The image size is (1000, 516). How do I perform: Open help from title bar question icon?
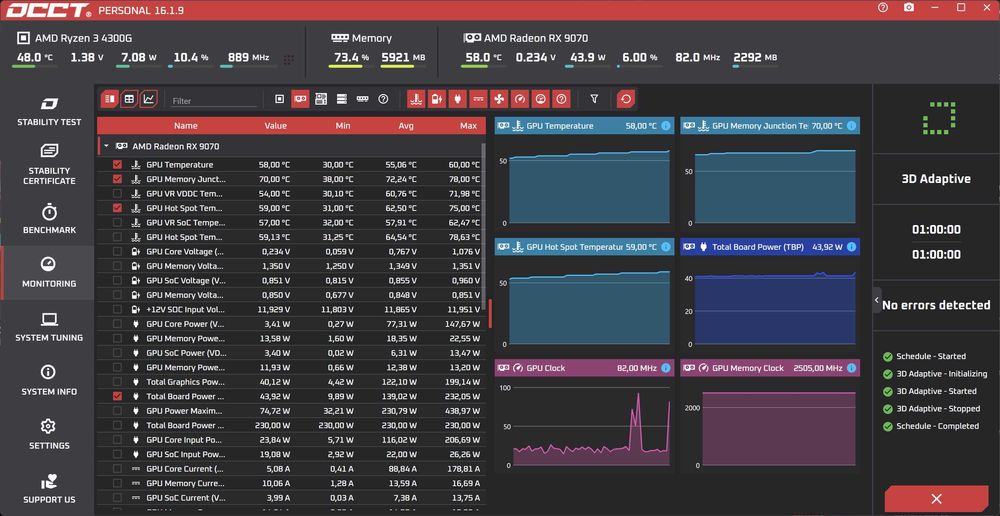click(x=883, y=8)
